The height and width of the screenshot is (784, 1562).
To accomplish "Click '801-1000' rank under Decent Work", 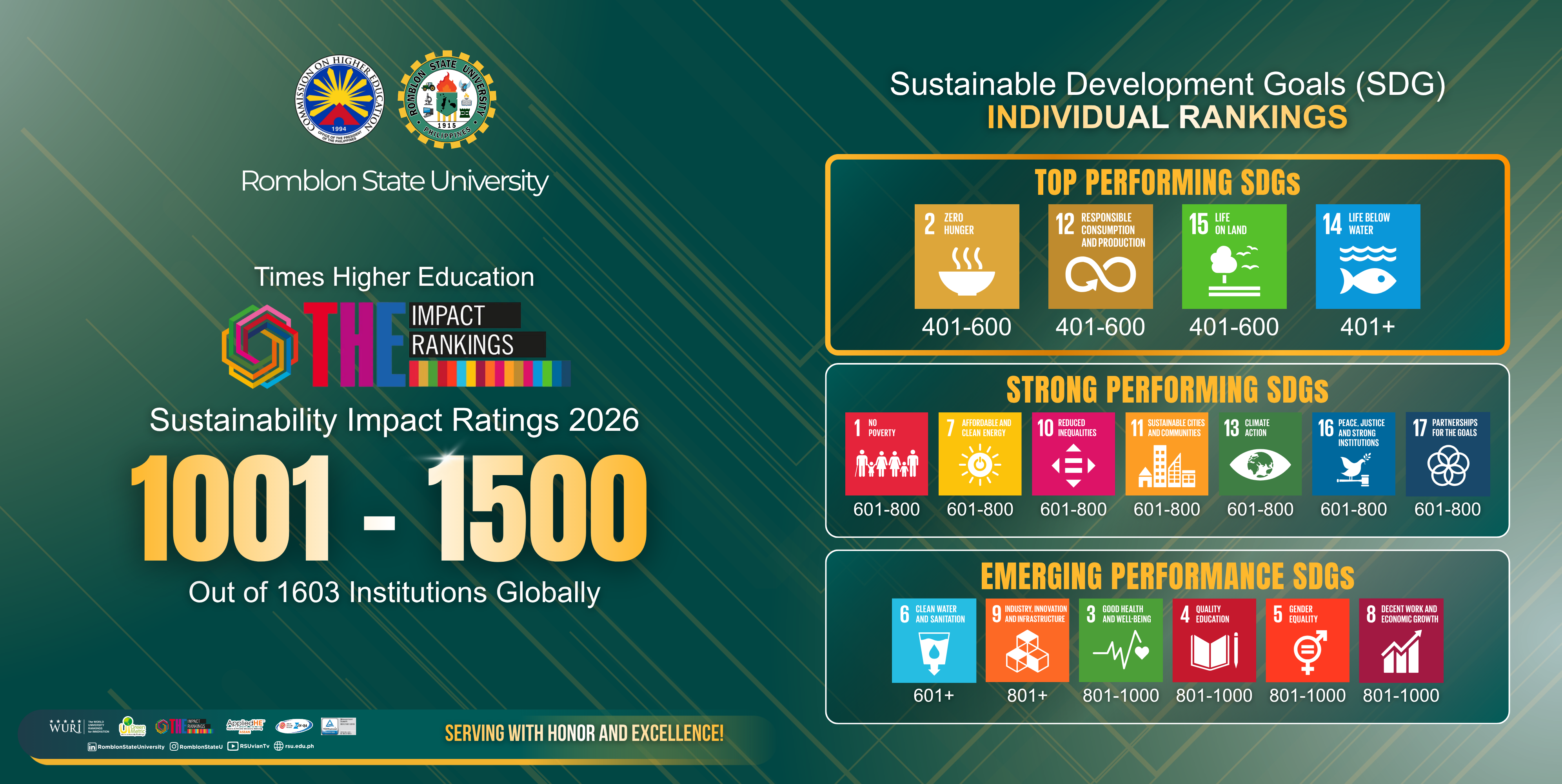I will [1401, 695].
